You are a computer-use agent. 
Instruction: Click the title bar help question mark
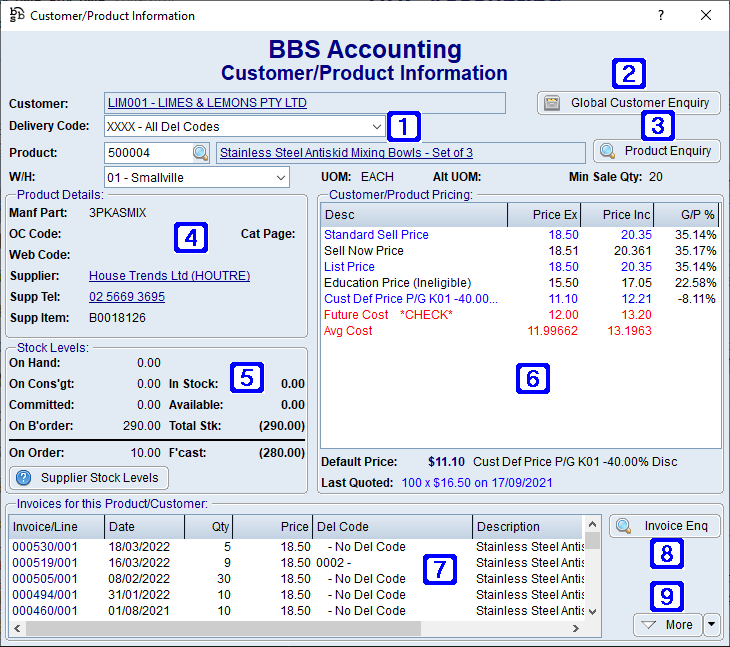coord(660,16)
